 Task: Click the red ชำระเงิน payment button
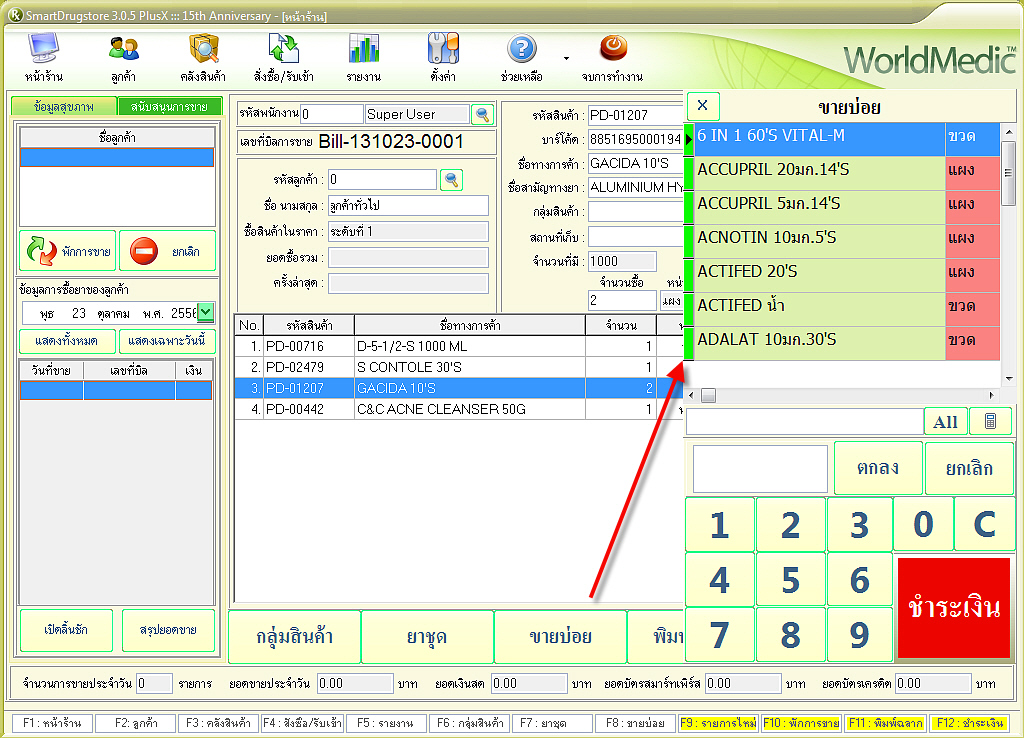(954, 607)
